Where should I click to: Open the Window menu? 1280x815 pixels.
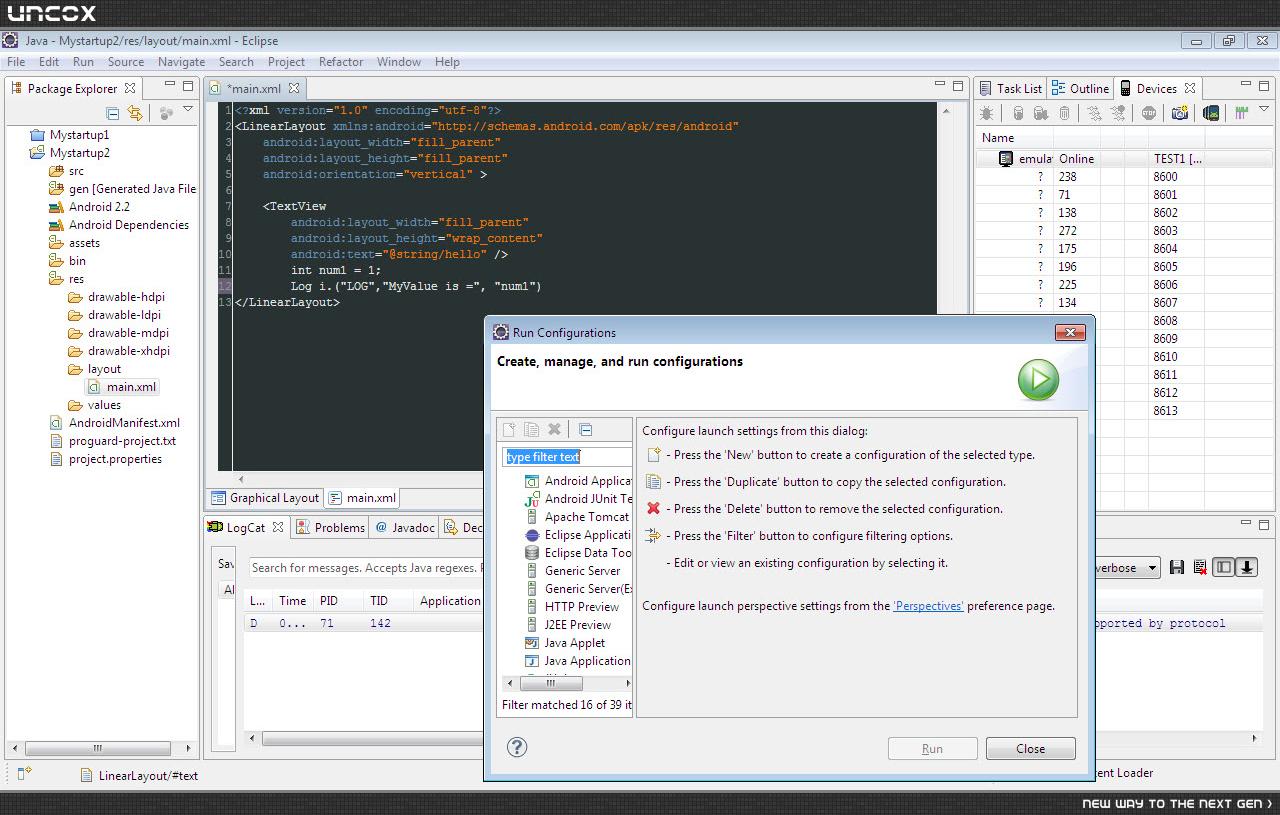click(x=399, y=61)
